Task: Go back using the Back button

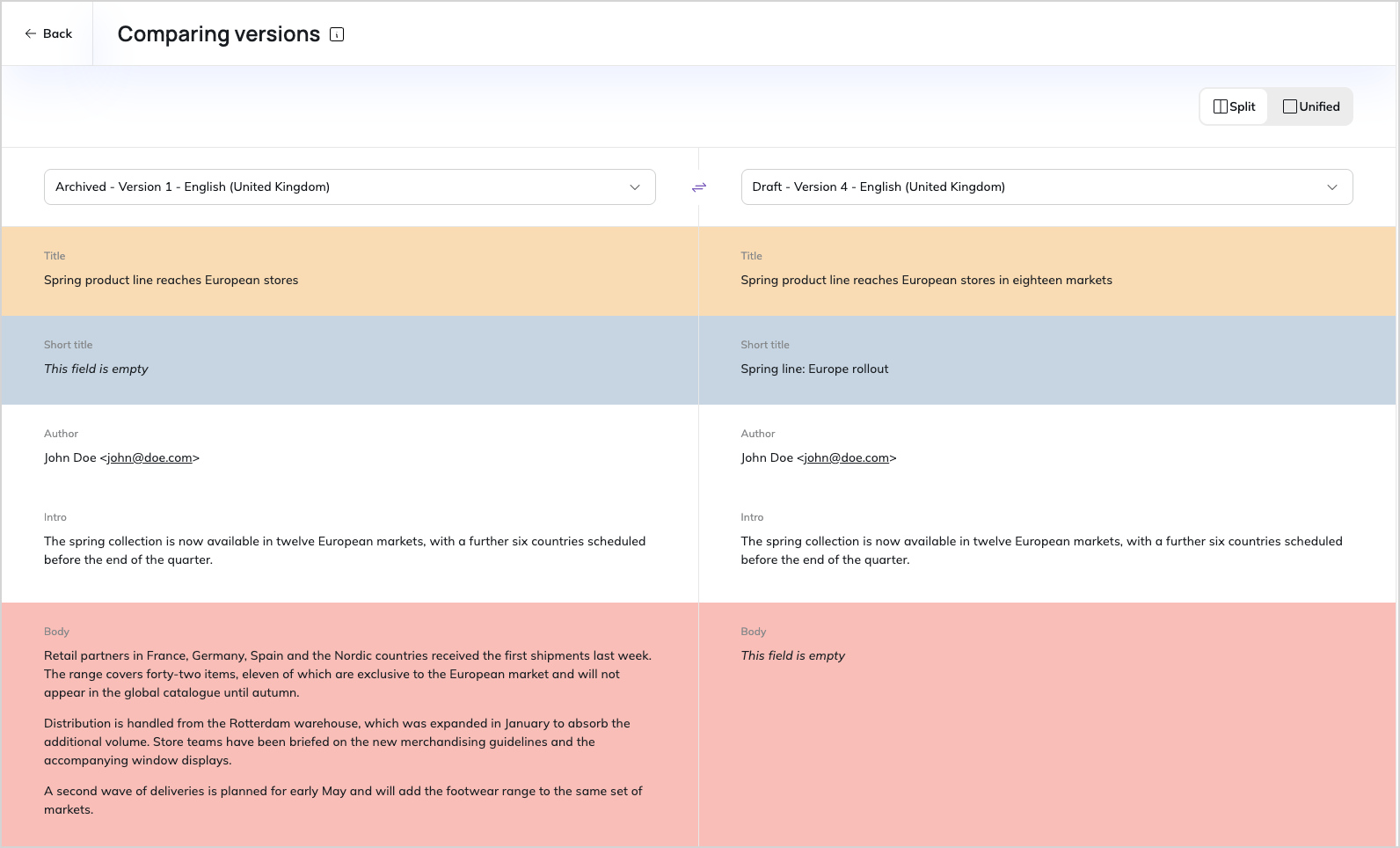Action: (x=48, y=33)
